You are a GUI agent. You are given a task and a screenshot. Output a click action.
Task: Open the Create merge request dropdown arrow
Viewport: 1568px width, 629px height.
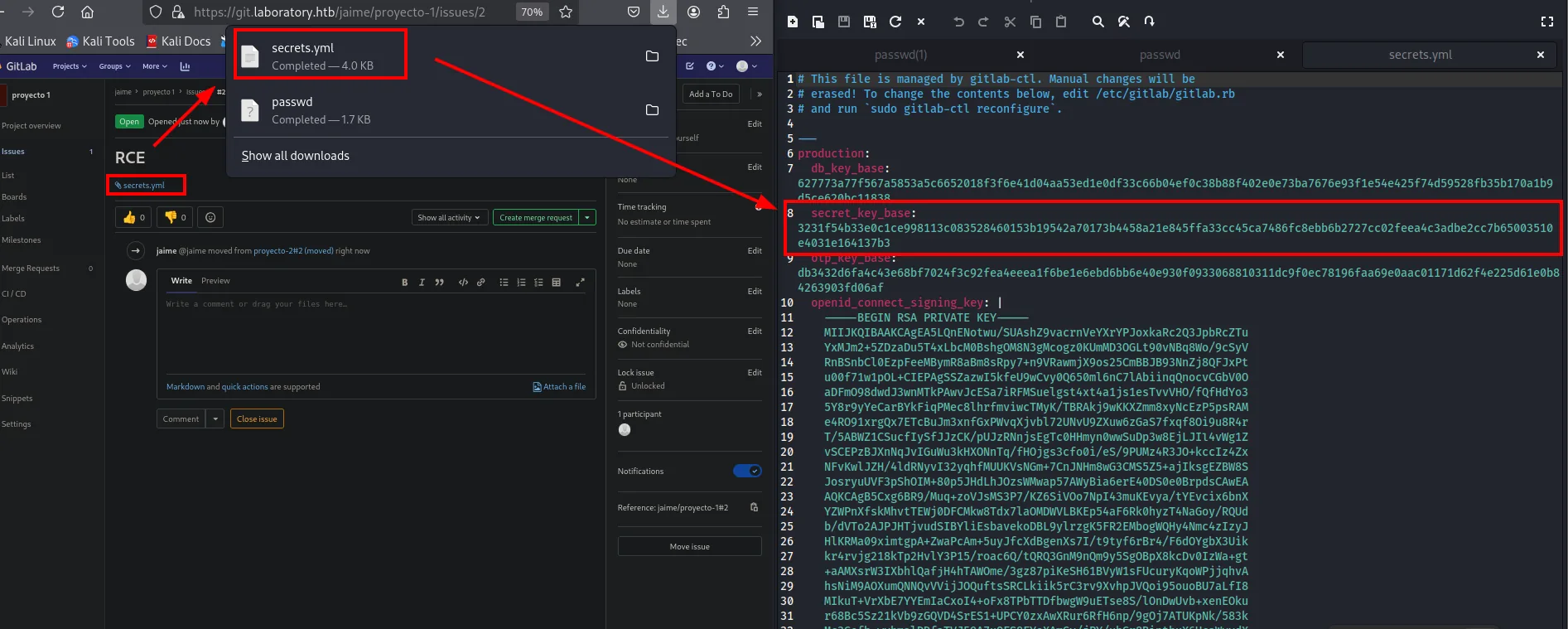[x=587, y=217]
